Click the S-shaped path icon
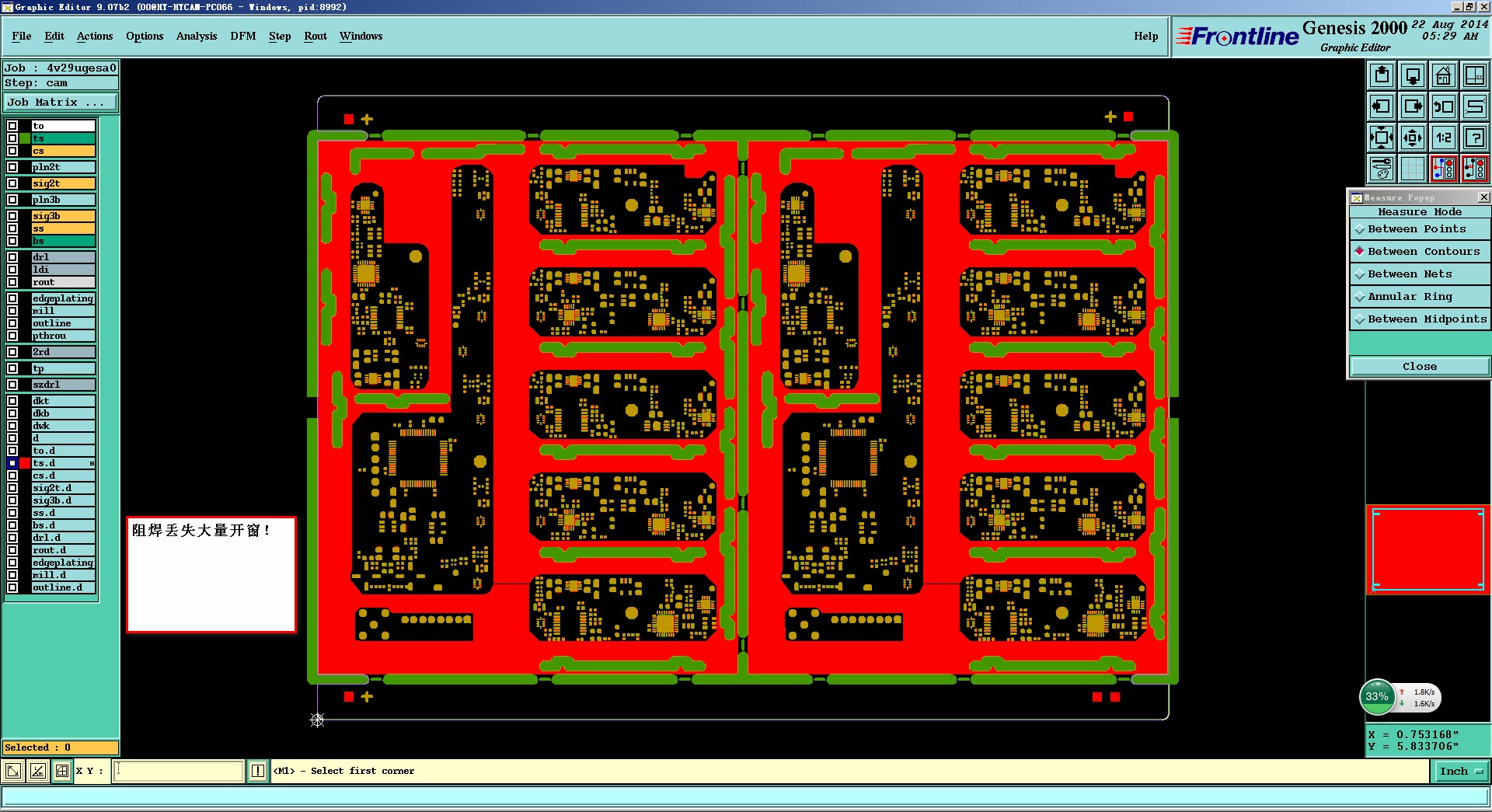The width and height of the screenshot is (1492, 812). (x=1474, y=106)
